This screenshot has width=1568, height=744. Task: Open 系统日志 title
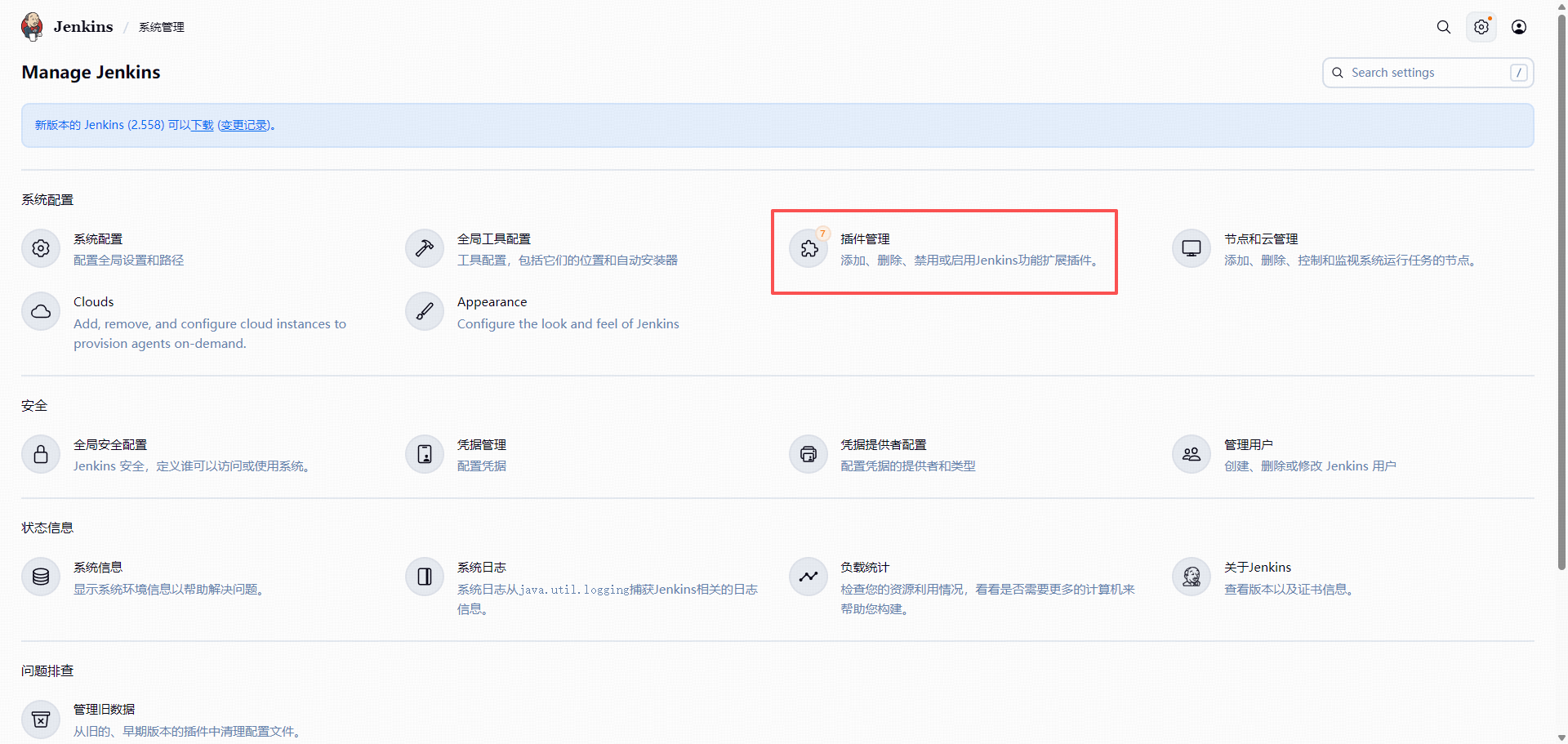482,567
